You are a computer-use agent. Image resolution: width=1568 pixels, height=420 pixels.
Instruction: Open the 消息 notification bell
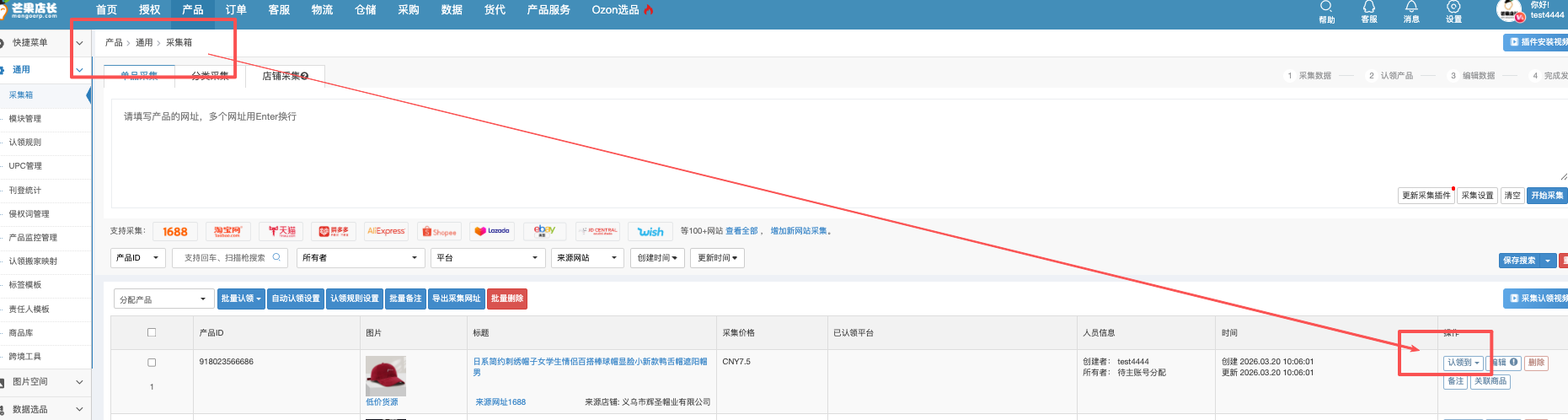1411,12
